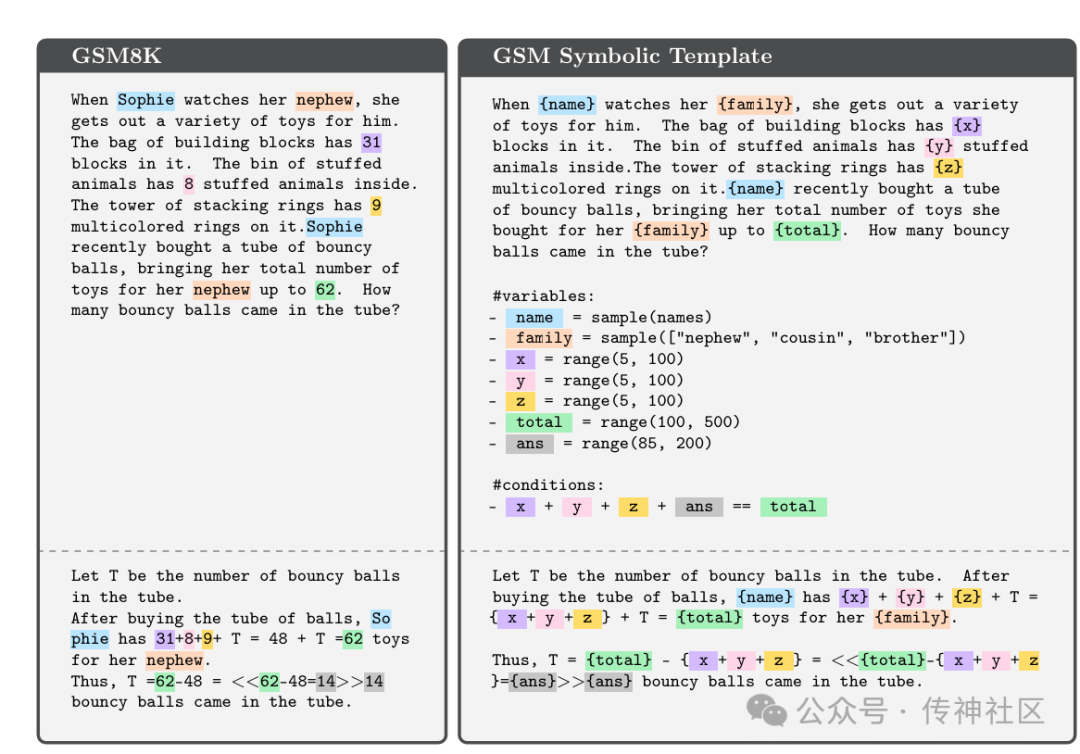Screen dimensions: 1080x754
Task: Click the {x} placeholder after 'building blocks has'
Action: [x=967, y=126]
